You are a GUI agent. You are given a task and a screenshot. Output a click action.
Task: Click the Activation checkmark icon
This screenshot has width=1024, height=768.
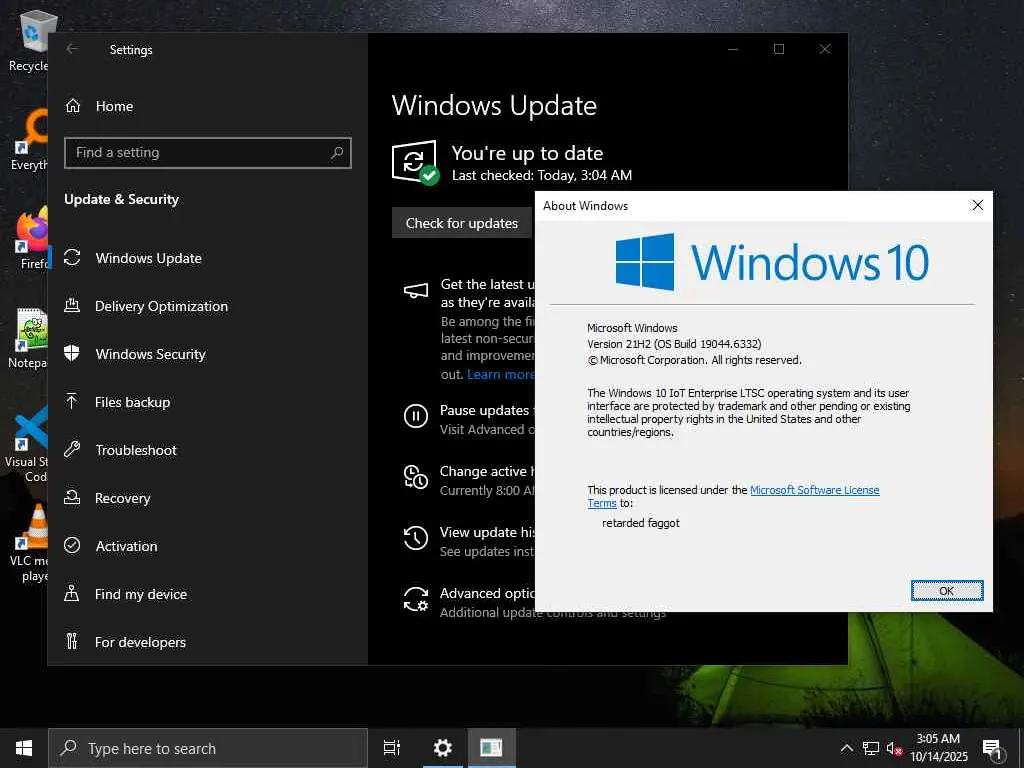[x=72, y=545]
